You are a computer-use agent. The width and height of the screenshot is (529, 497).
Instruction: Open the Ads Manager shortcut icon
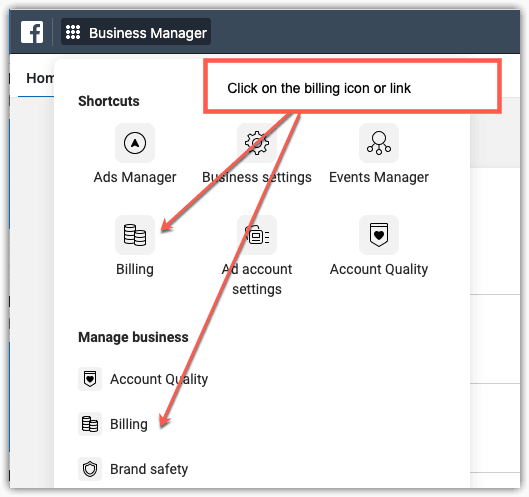click(x=135, y=143)
